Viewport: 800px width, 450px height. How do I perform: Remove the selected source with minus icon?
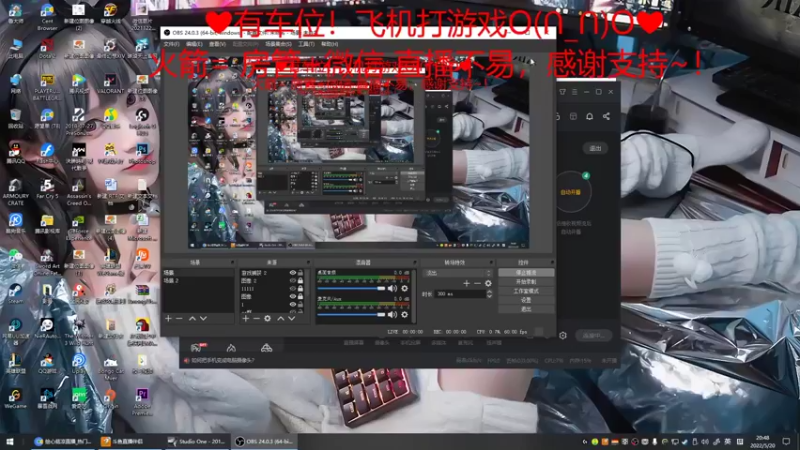(x=257, y=318)
